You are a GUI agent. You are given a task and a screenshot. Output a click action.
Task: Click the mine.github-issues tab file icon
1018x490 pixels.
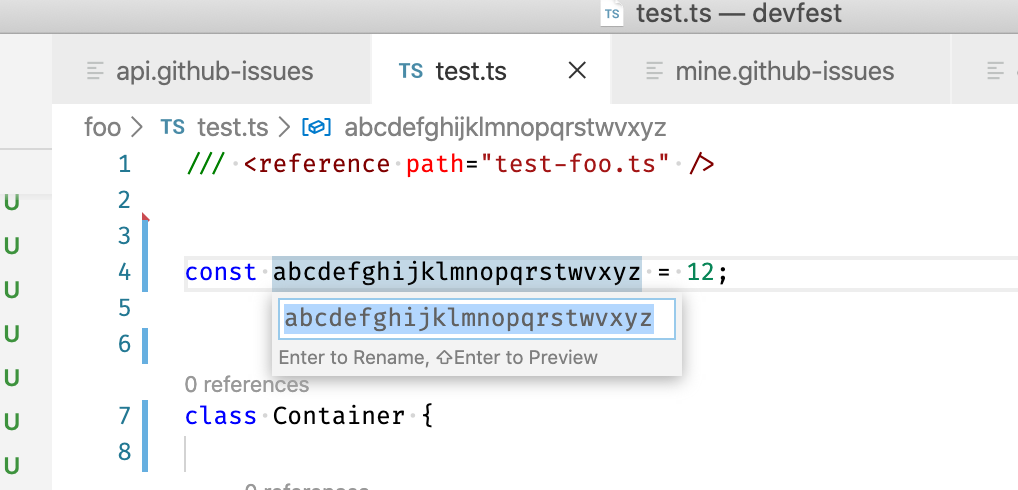(x=655, y=71)
